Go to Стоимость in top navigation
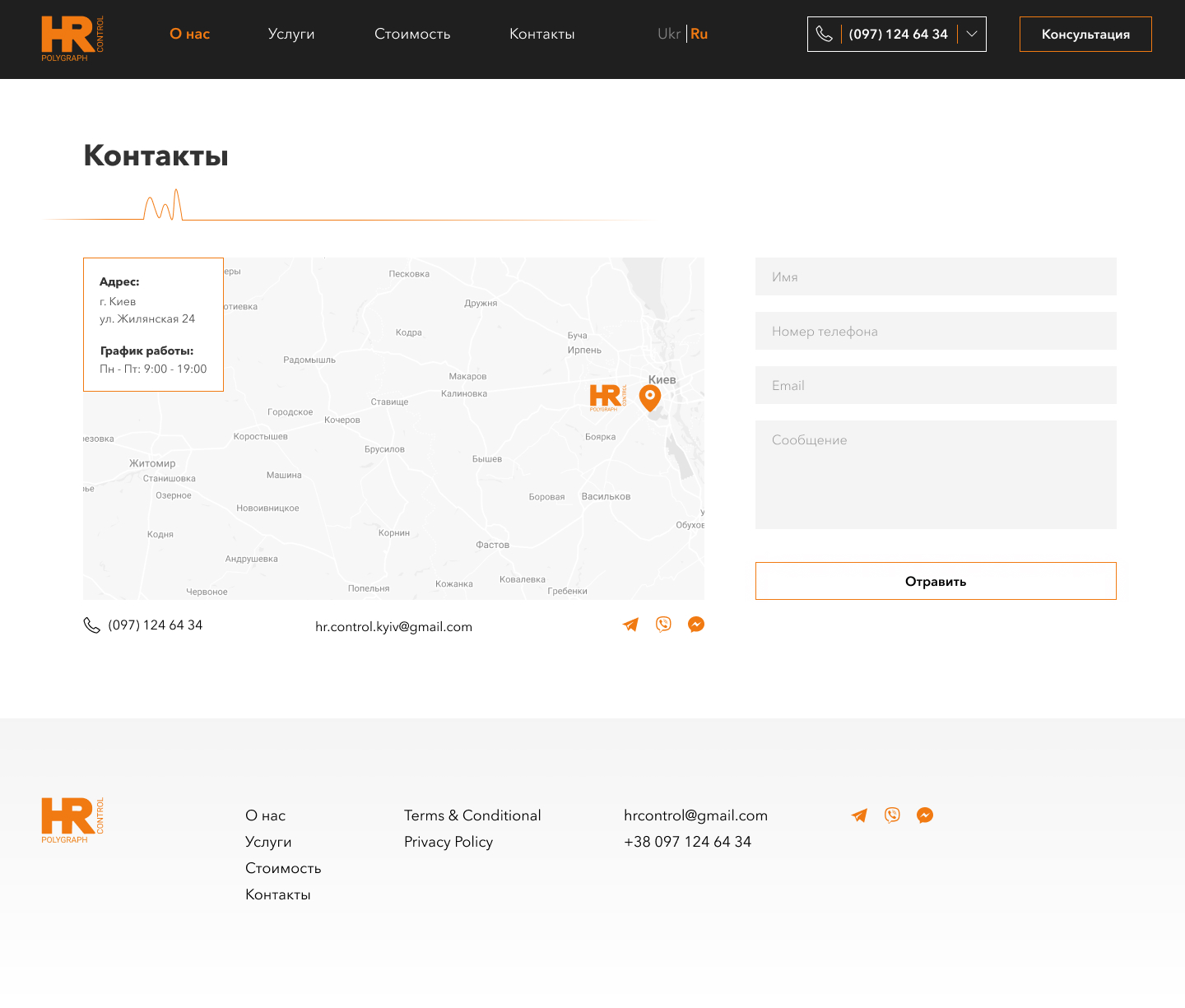This screenshot has height=1008, width=1185. (x=412, y=34)
